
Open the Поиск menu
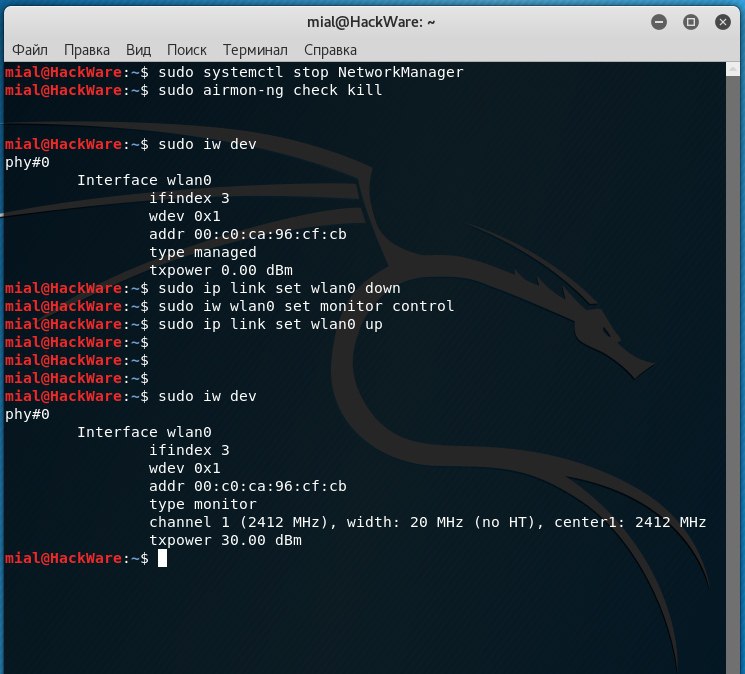(187, 50)
